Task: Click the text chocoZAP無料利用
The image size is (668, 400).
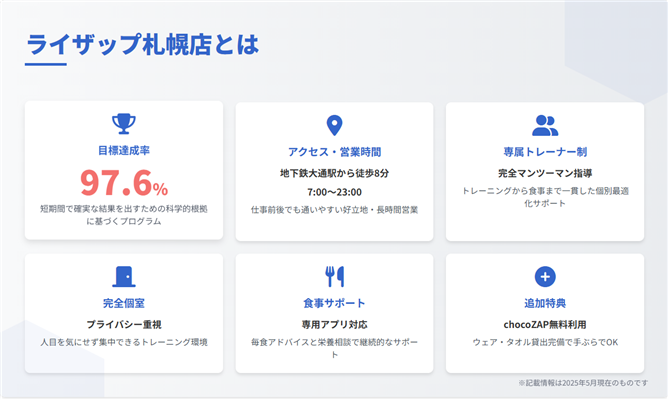Action: [x=545, y=325]
